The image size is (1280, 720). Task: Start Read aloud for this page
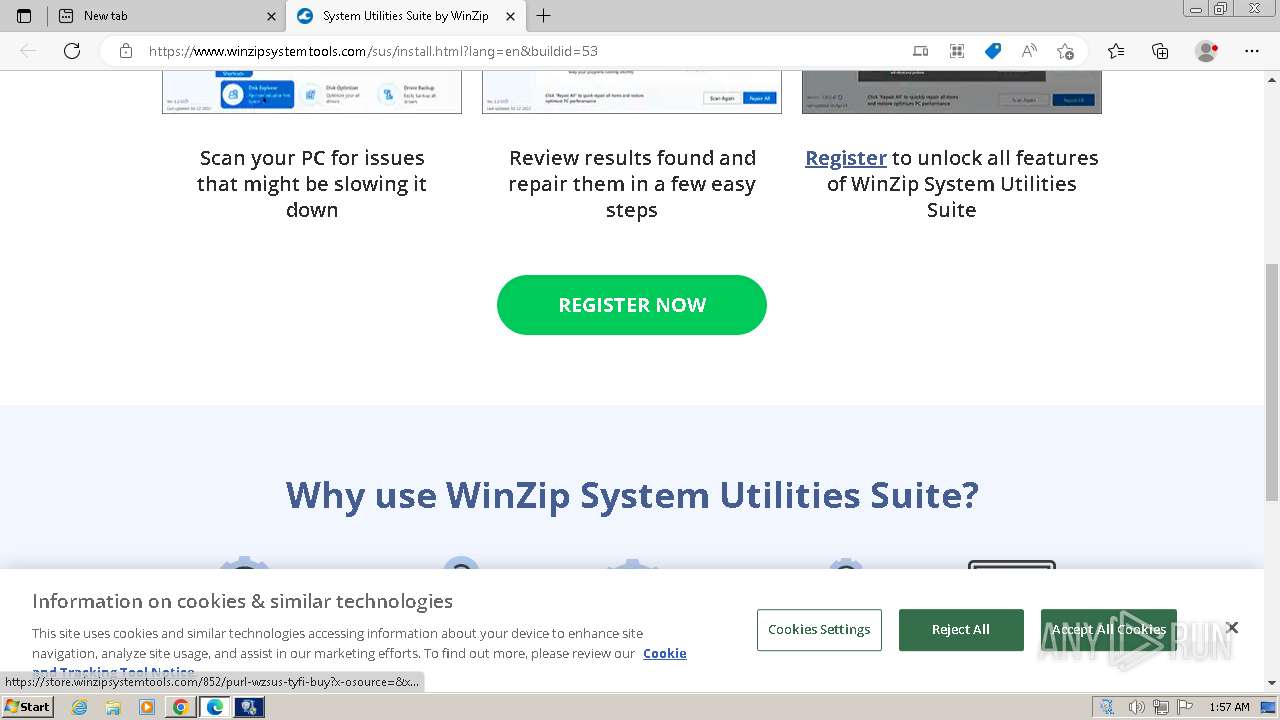pos(1029,51)
